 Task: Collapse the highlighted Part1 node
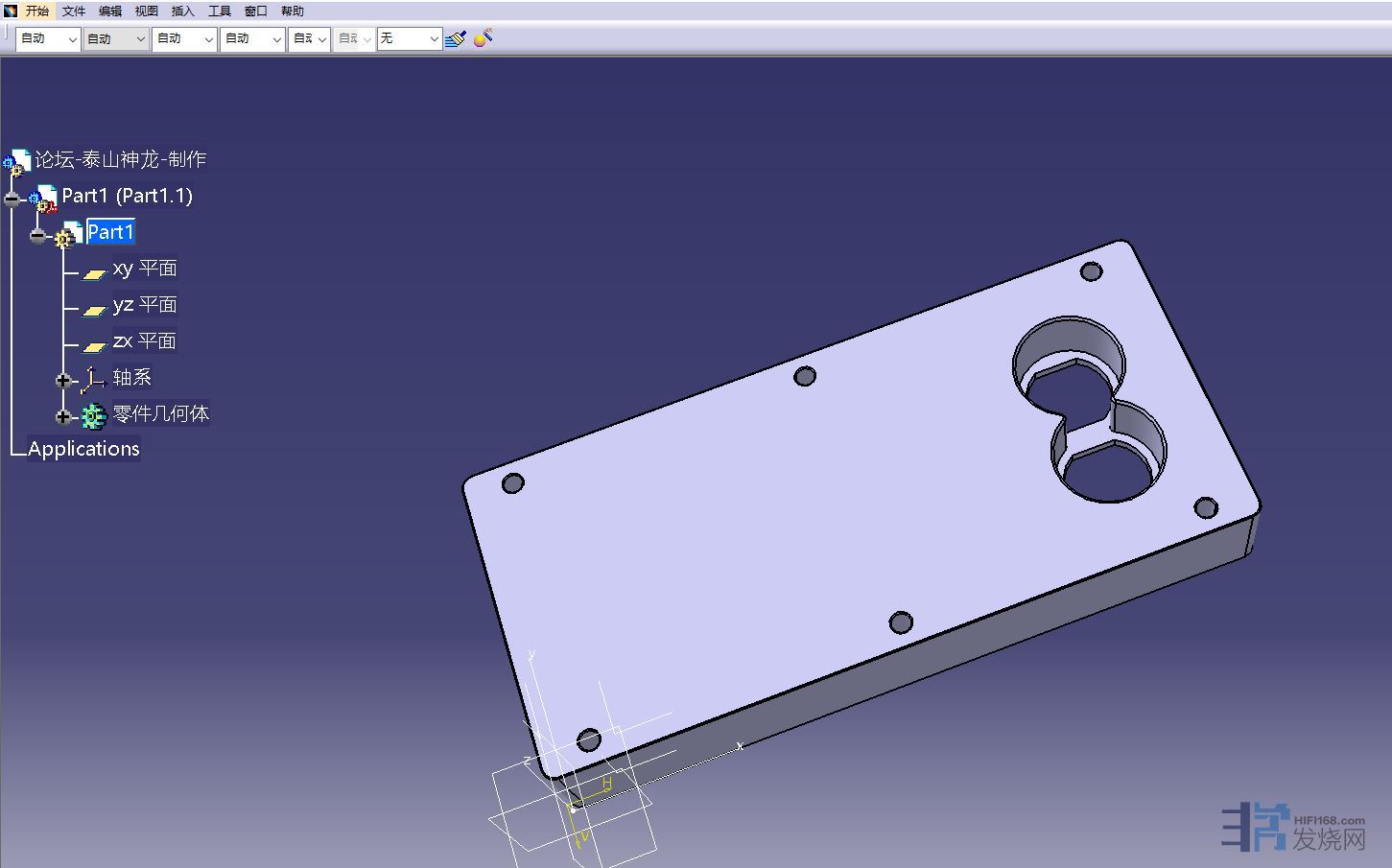point(37,236)
